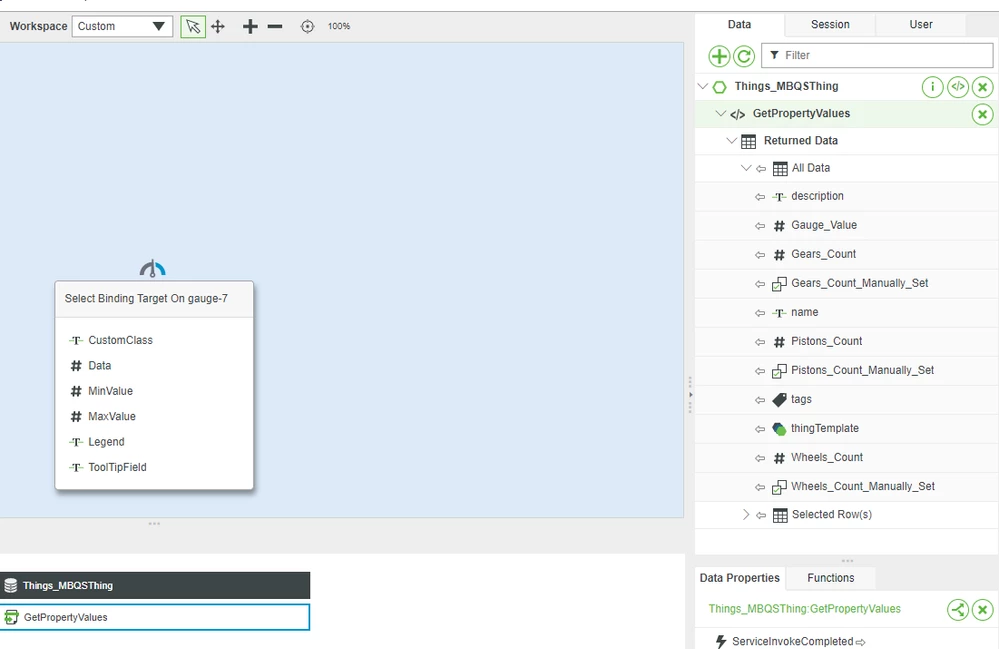Activate the pan move tool
The height and width of the screenshot is (649, 999).
(x=218, y=27)
